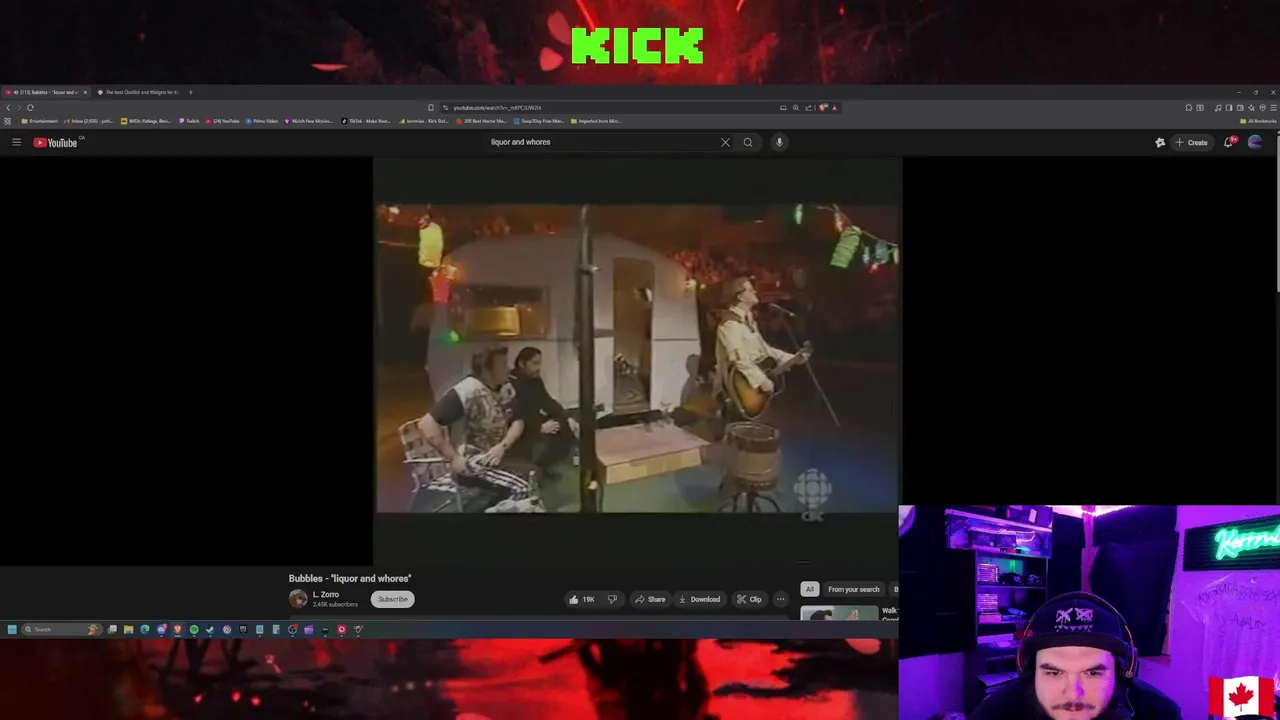This screenshot has width=1280, height=720.
Task: Open the L. Zorro channel avatar
Action: (298, 599)
